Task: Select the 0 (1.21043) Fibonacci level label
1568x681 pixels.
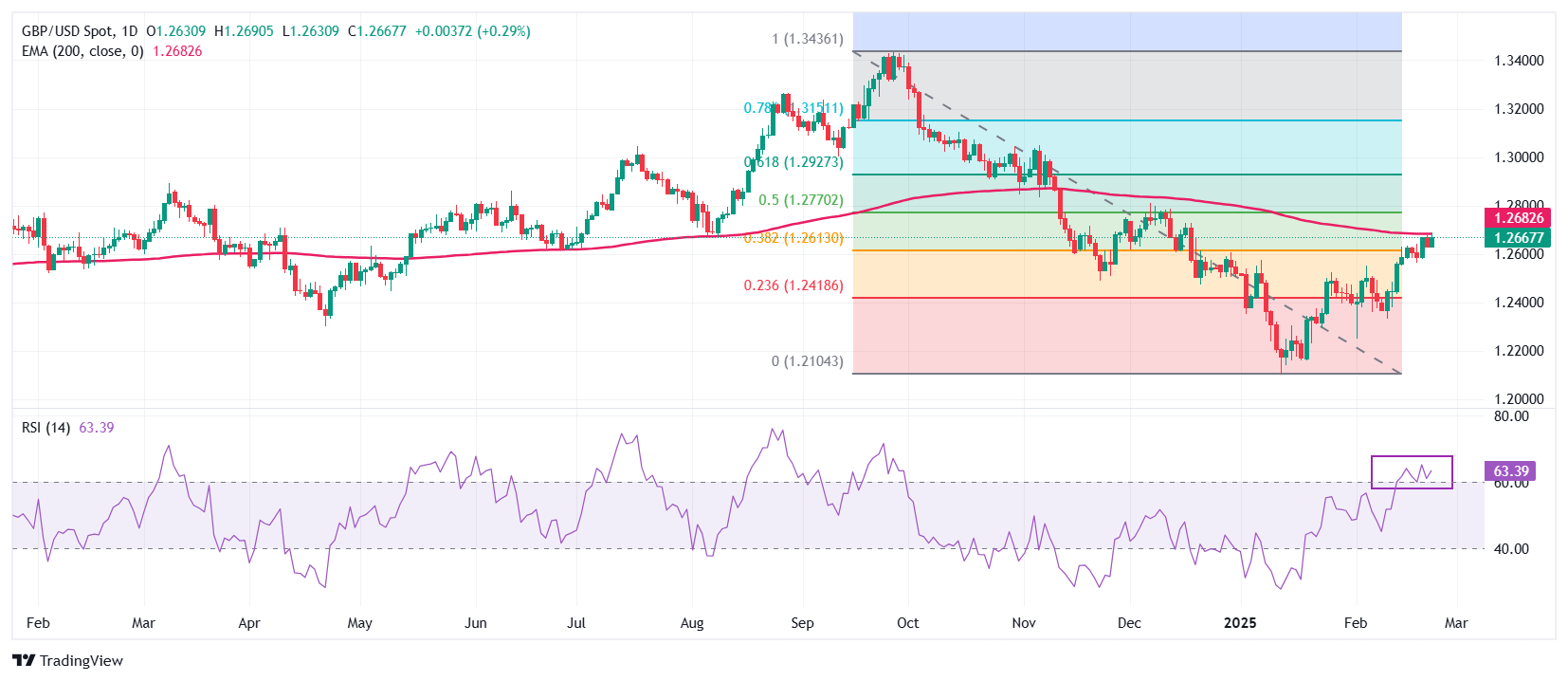Action: (x=807, y=361)
